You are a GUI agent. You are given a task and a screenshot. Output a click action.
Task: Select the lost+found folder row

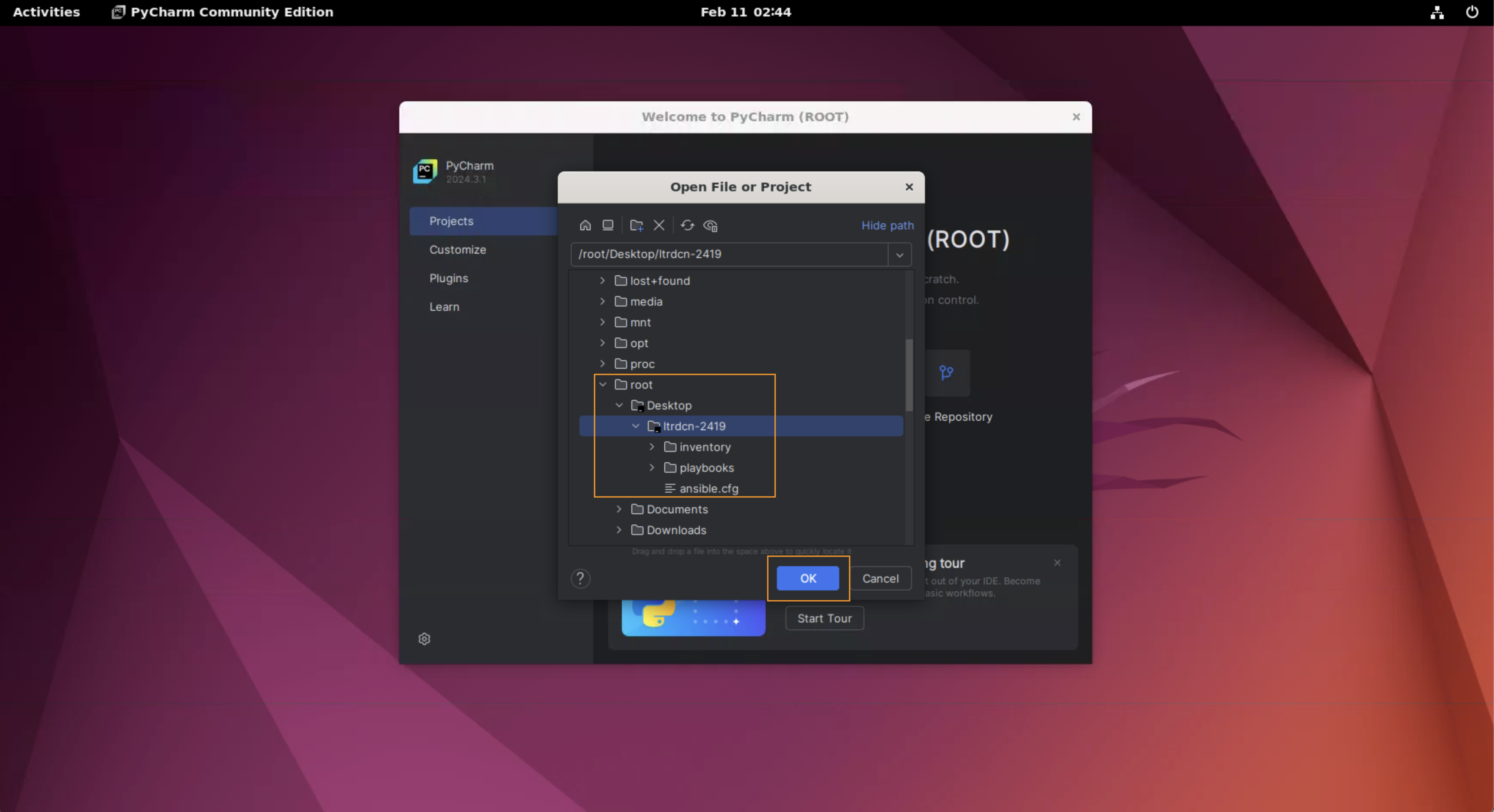click(x=741, y=280)
